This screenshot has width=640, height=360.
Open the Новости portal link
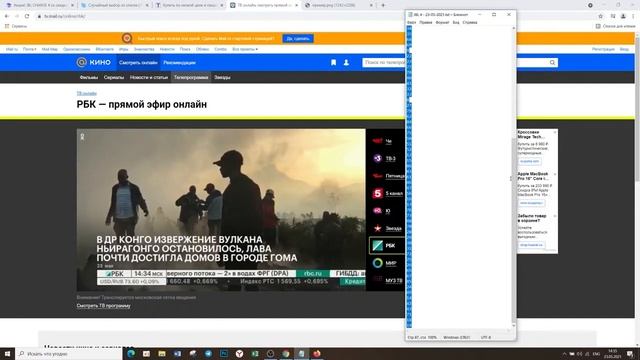tap(167, 49)
